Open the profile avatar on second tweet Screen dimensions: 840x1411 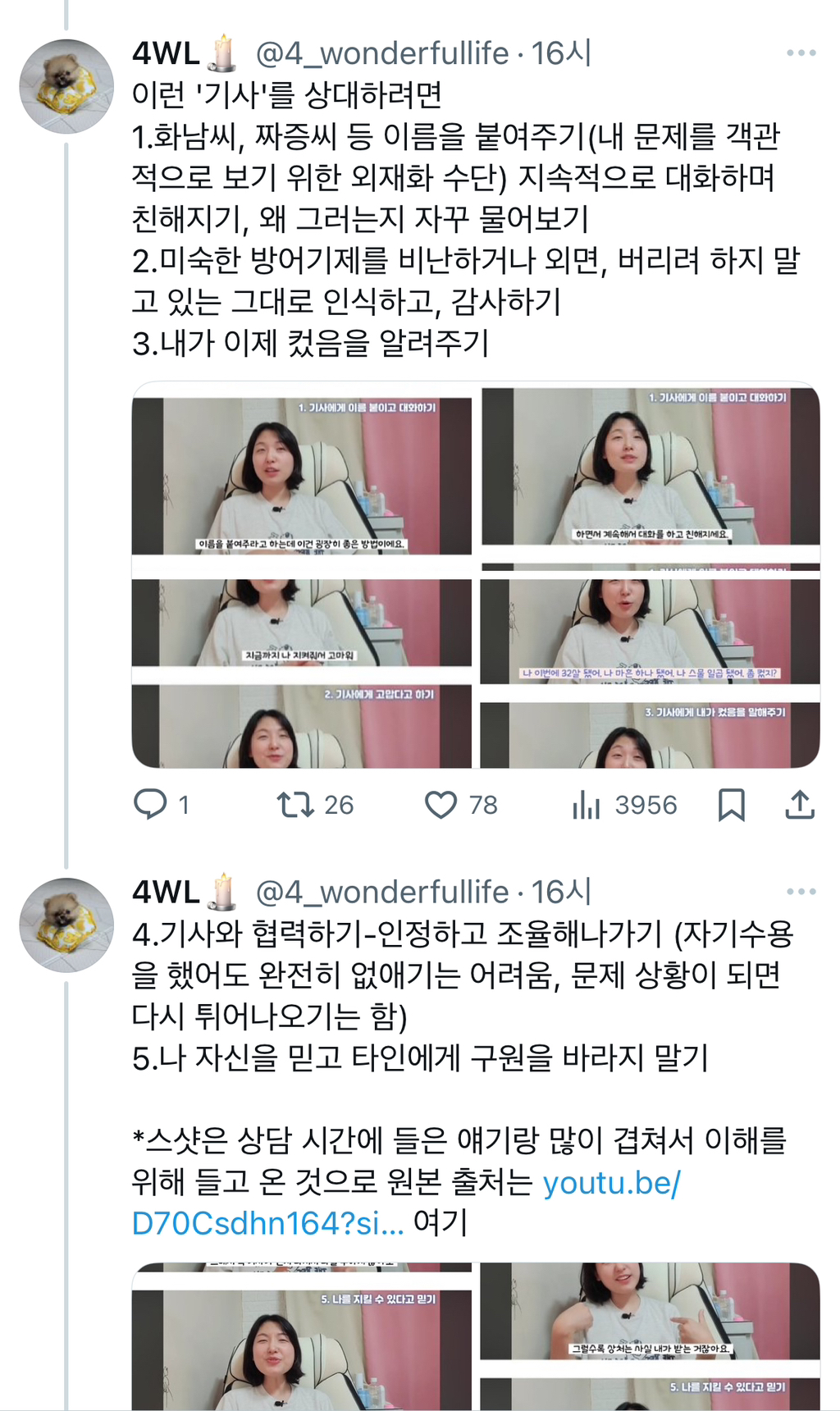pos(66,925)
